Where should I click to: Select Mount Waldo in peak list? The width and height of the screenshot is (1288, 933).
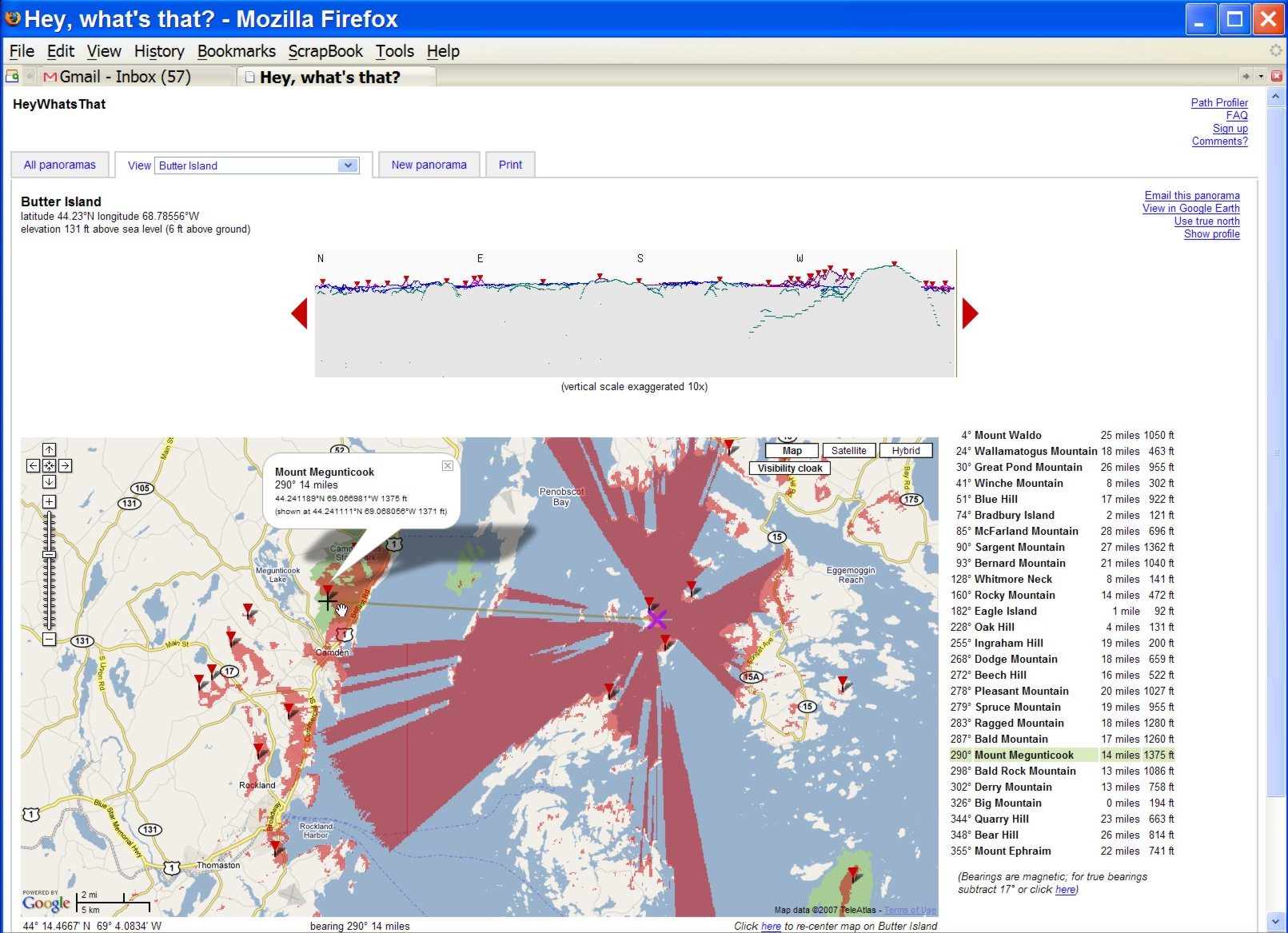coord(1061,435)
